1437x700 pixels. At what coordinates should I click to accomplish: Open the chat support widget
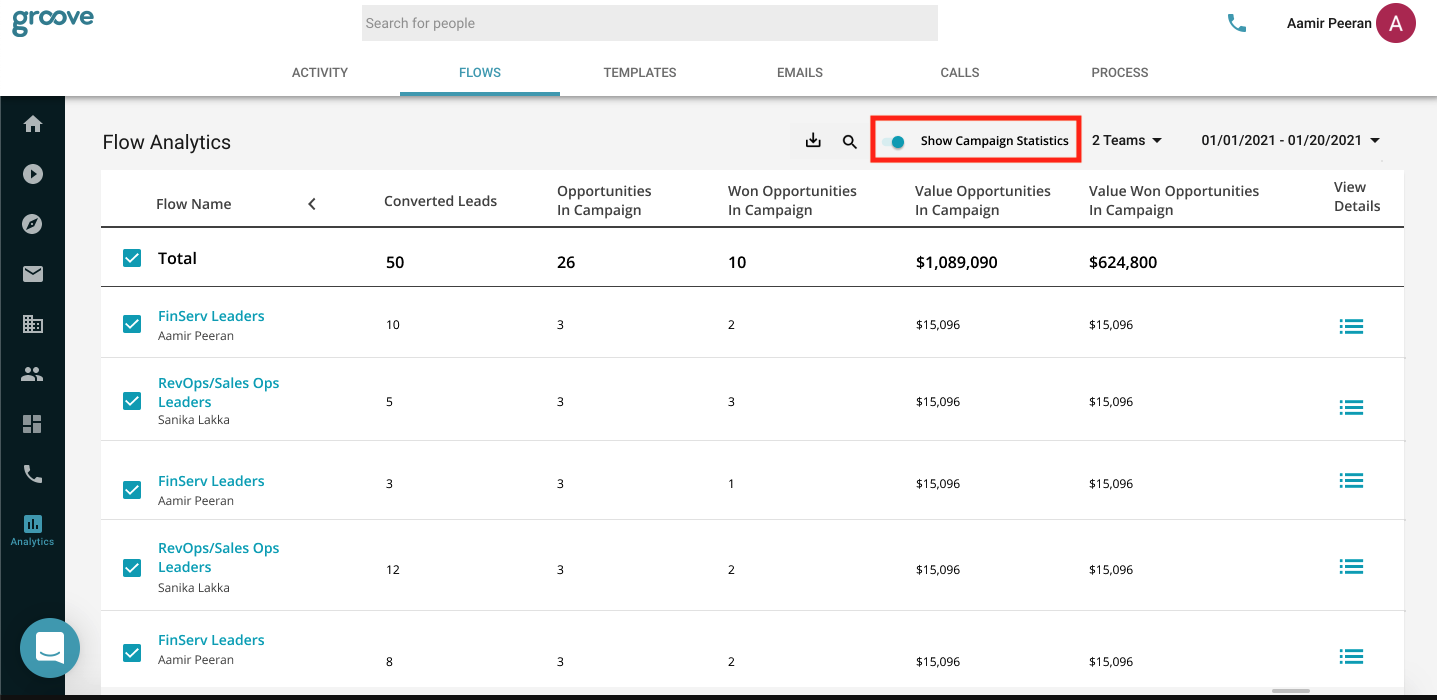[50, 648]
